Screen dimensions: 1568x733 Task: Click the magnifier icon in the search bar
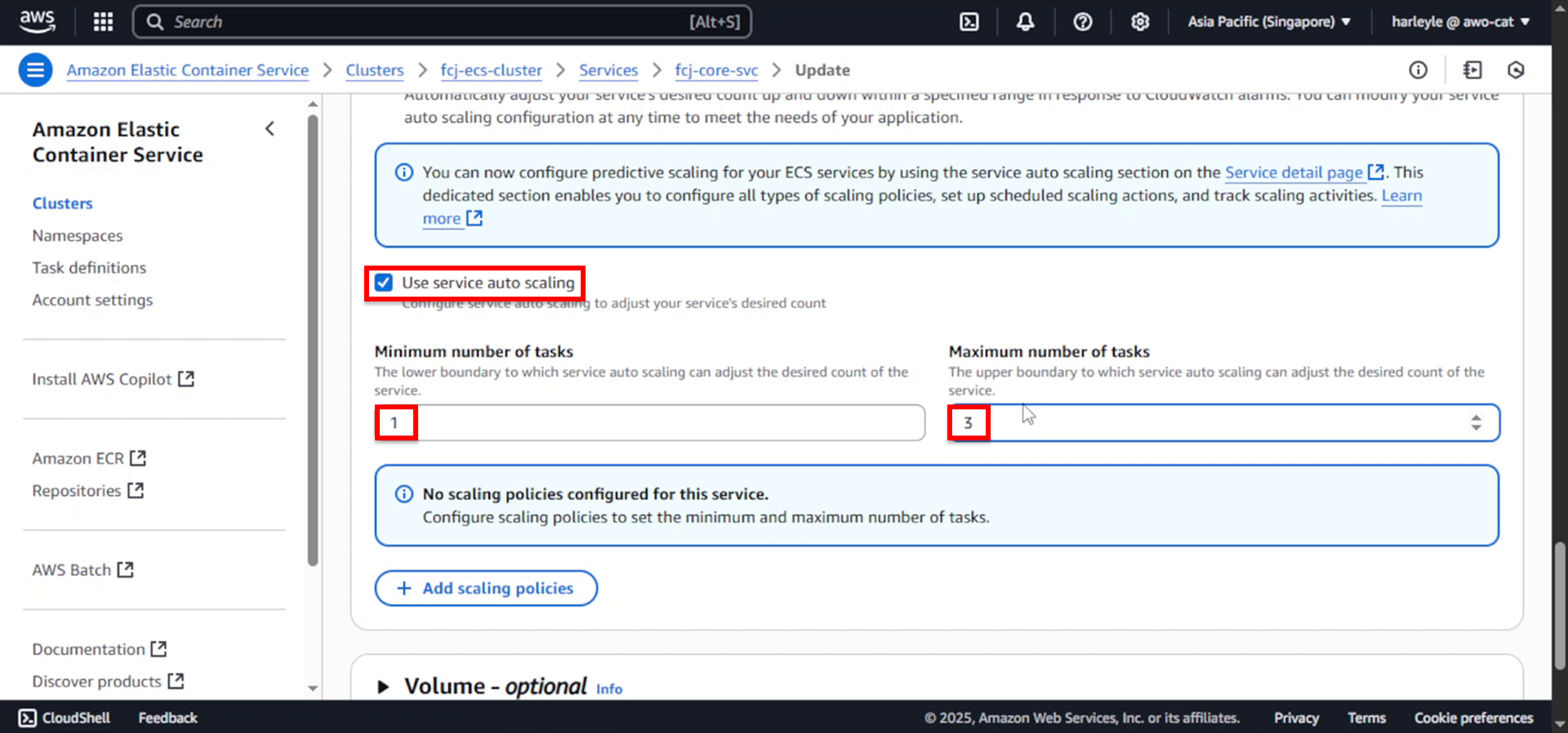coord(154,22)
